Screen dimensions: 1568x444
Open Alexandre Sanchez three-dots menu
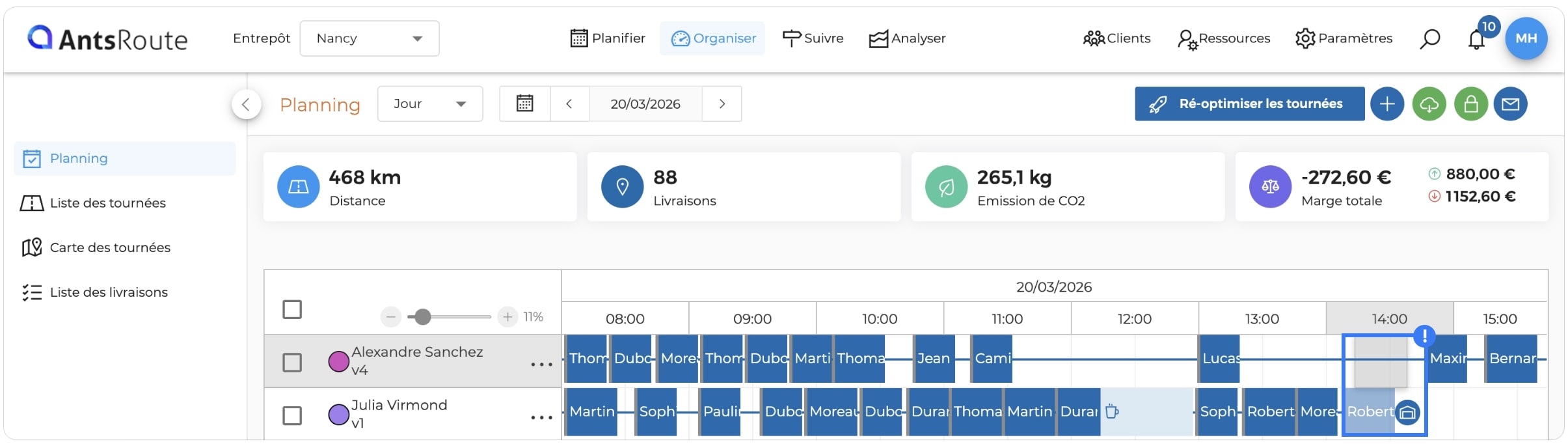[x=541, y=365]
